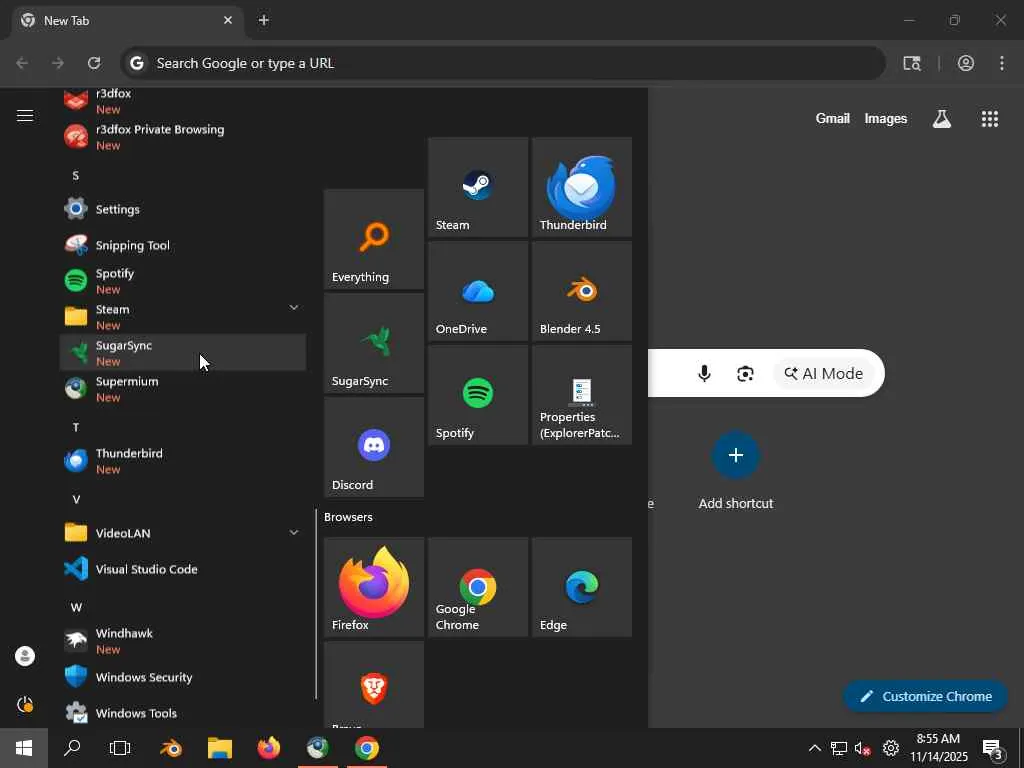Start voice search with microphone icon

click(x=704, y=374)
